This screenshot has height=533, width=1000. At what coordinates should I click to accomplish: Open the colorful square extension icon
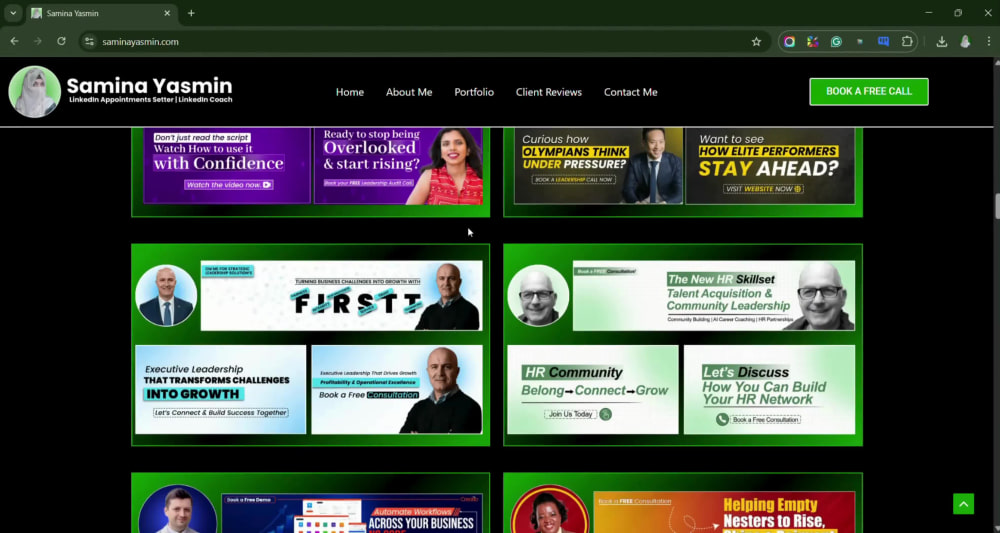pyautogui.click(x=812, y=41)
